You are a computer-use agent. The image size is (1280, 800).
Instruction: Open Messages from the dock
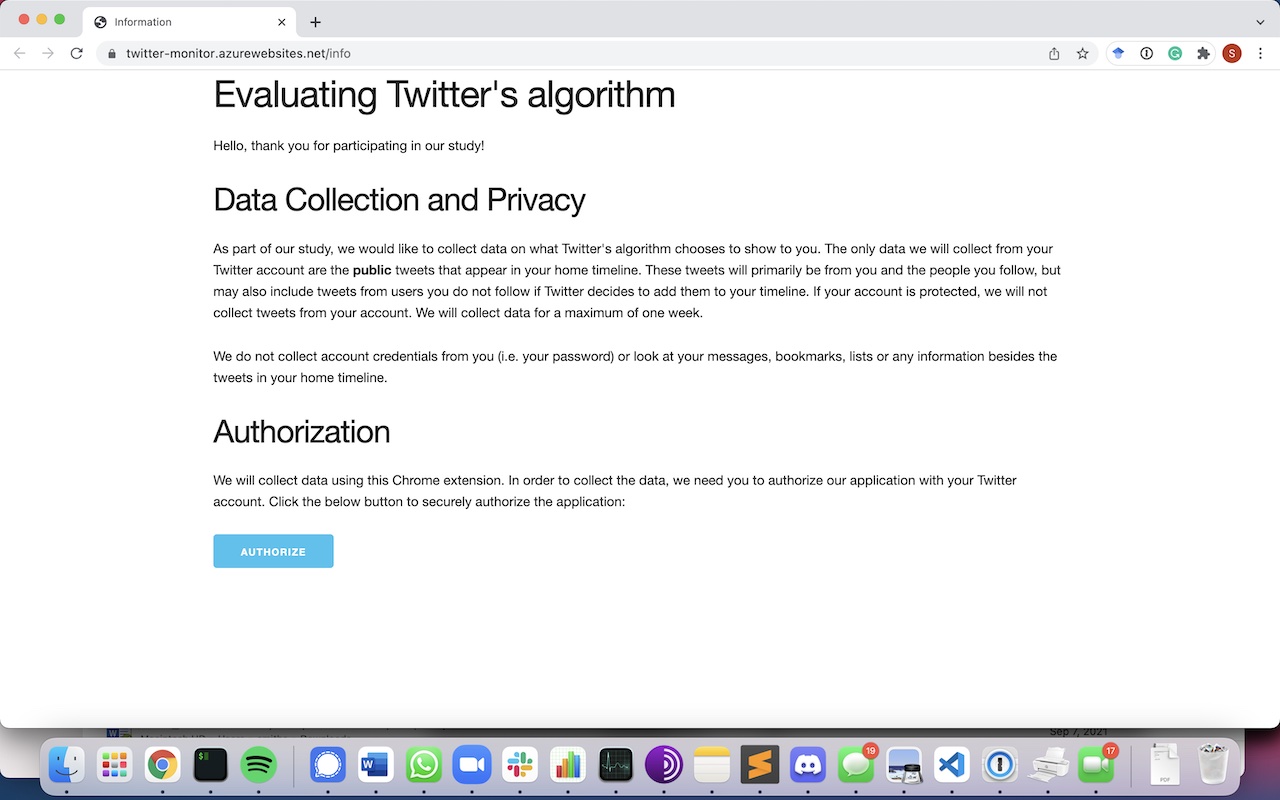point(856,766)
